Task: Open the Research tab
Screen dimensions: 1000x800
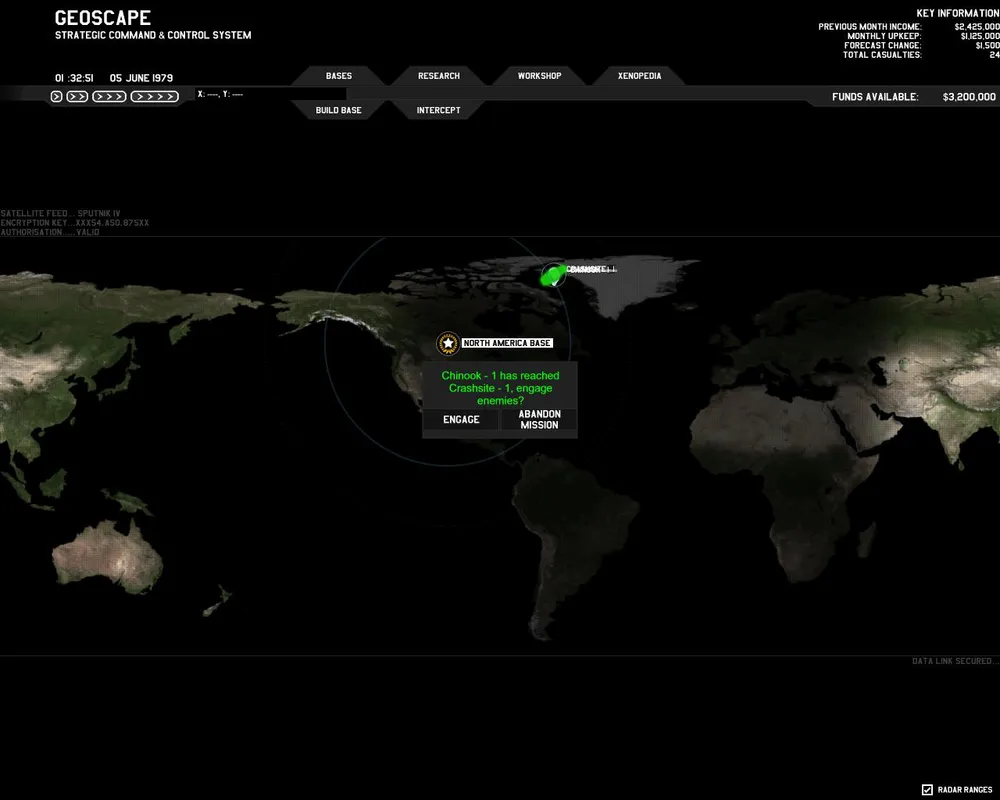Action: click(x=439, y=76)
